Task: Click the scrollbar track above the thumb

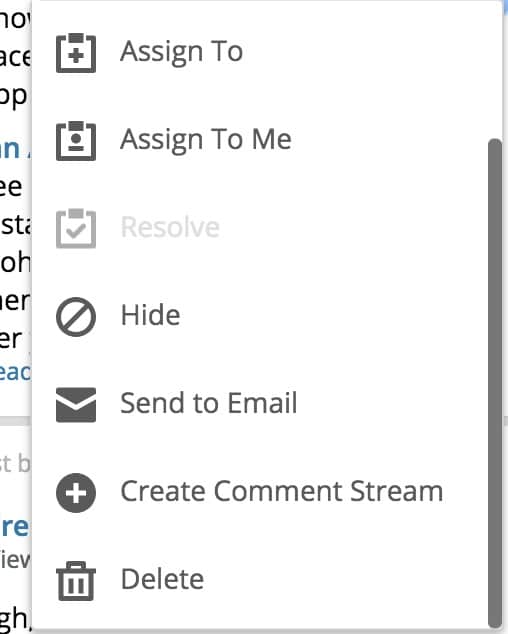Action: (495, 71)
